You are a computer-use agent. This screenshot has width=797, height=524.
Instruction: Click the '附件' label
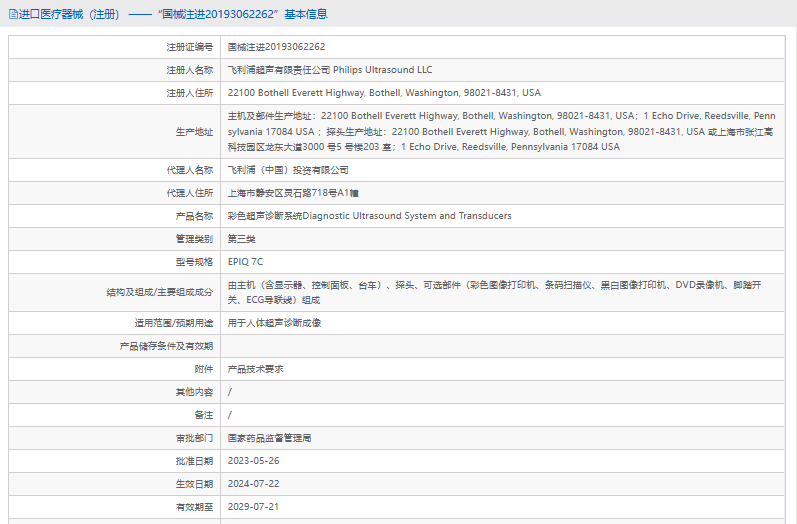pos(204,369)
